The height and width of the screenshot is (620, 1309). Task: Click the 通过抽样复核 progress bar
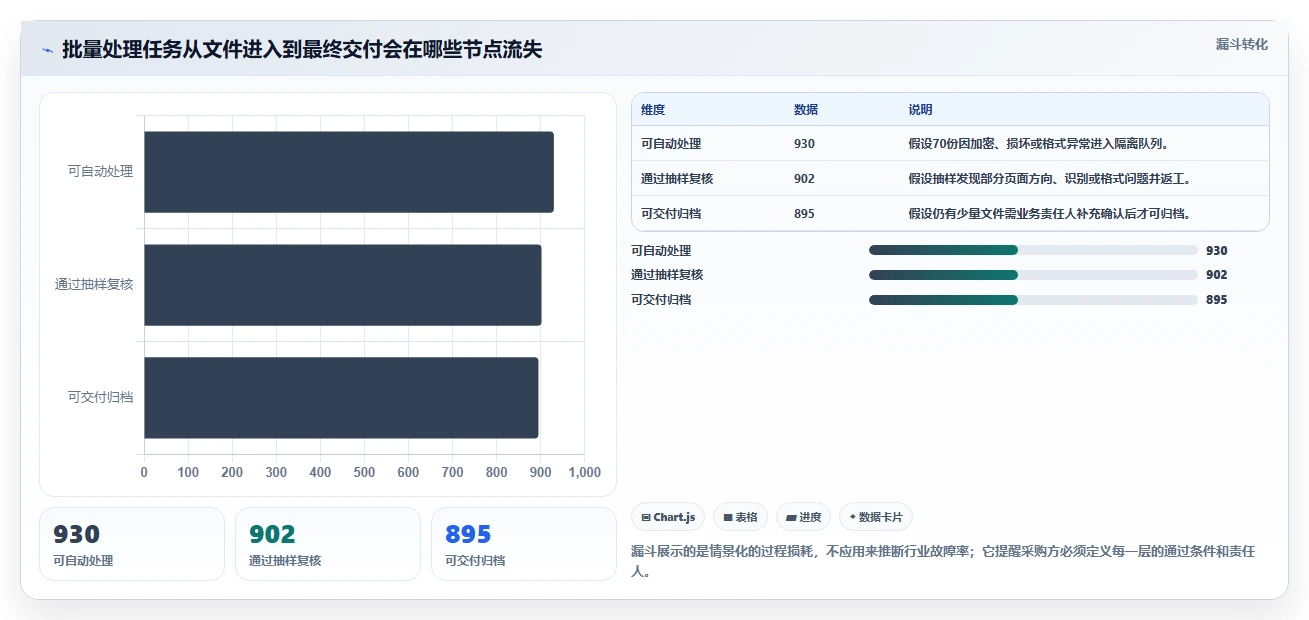pyautogui.click(x=1033, y=275)
